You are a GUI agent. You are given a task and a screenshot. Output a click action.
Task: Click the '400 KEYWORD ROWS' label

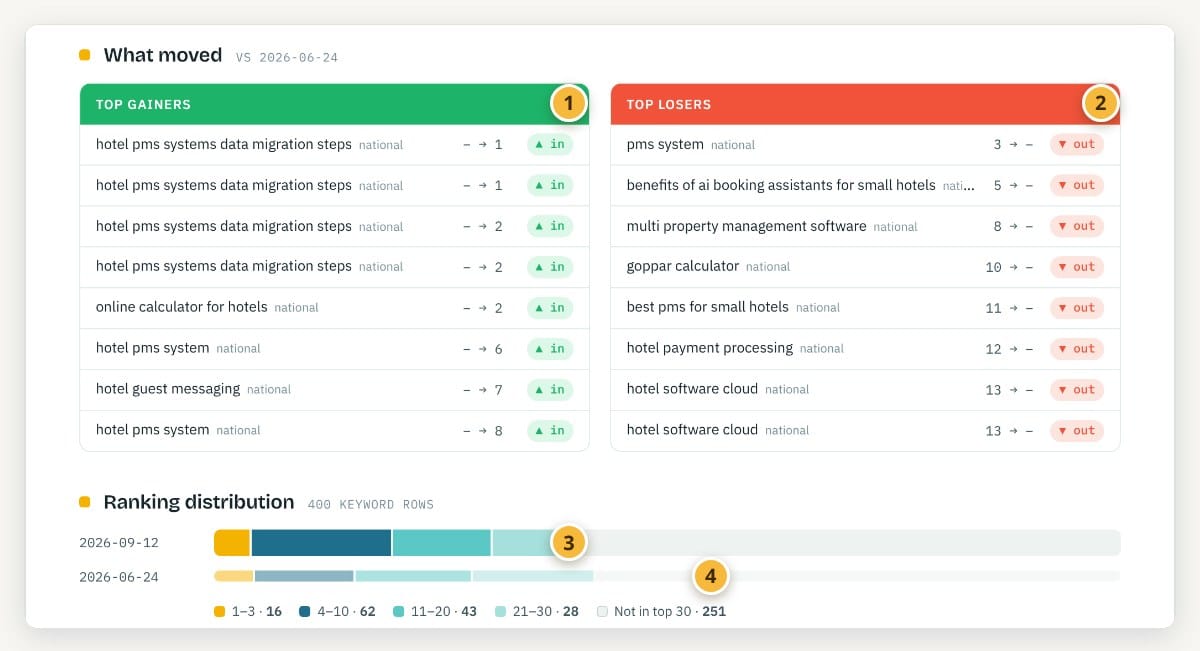point(371,505)
